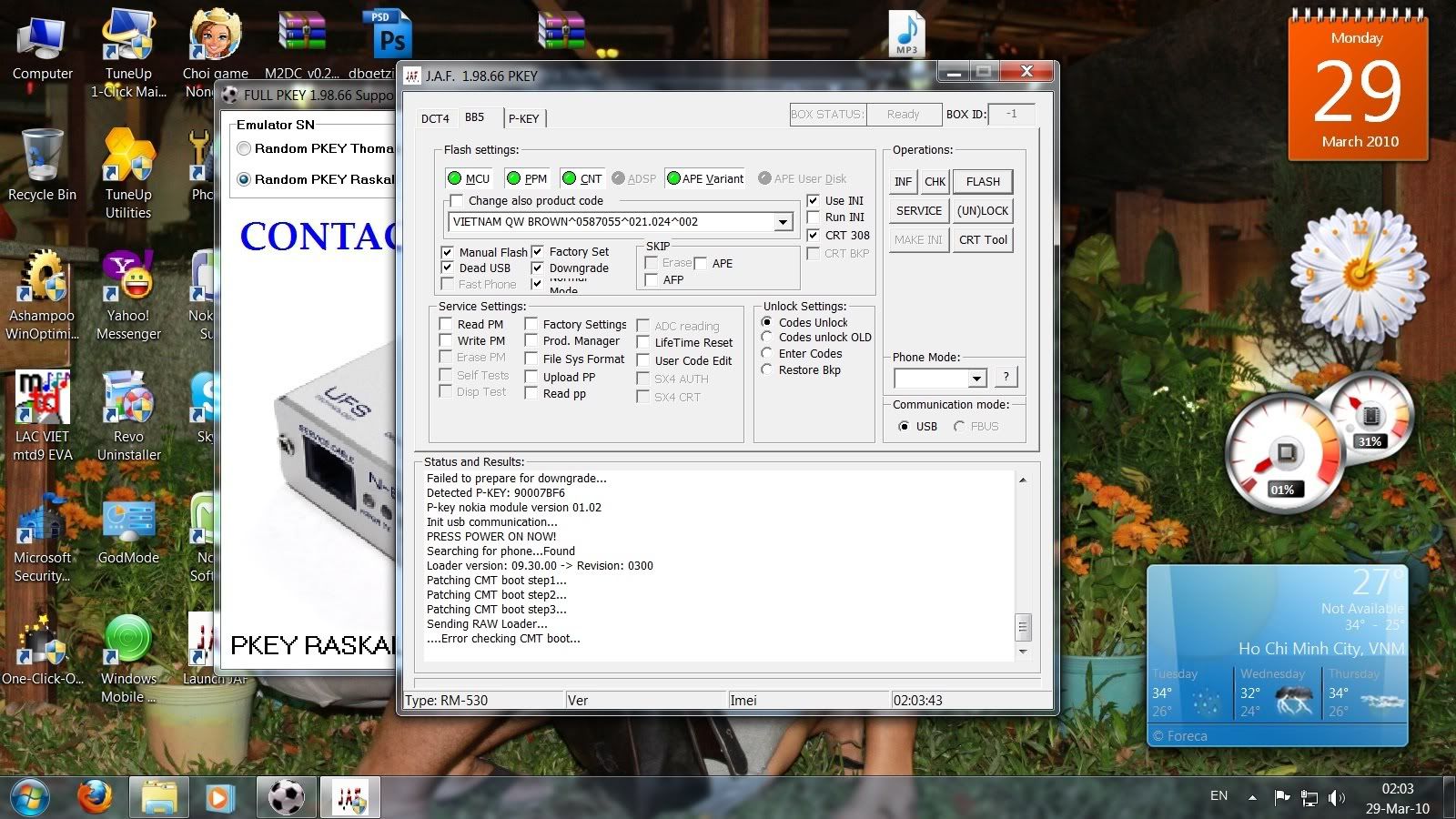1456x819 pixels.
Task: Open the Computer desktop icon
Action: 42,48
